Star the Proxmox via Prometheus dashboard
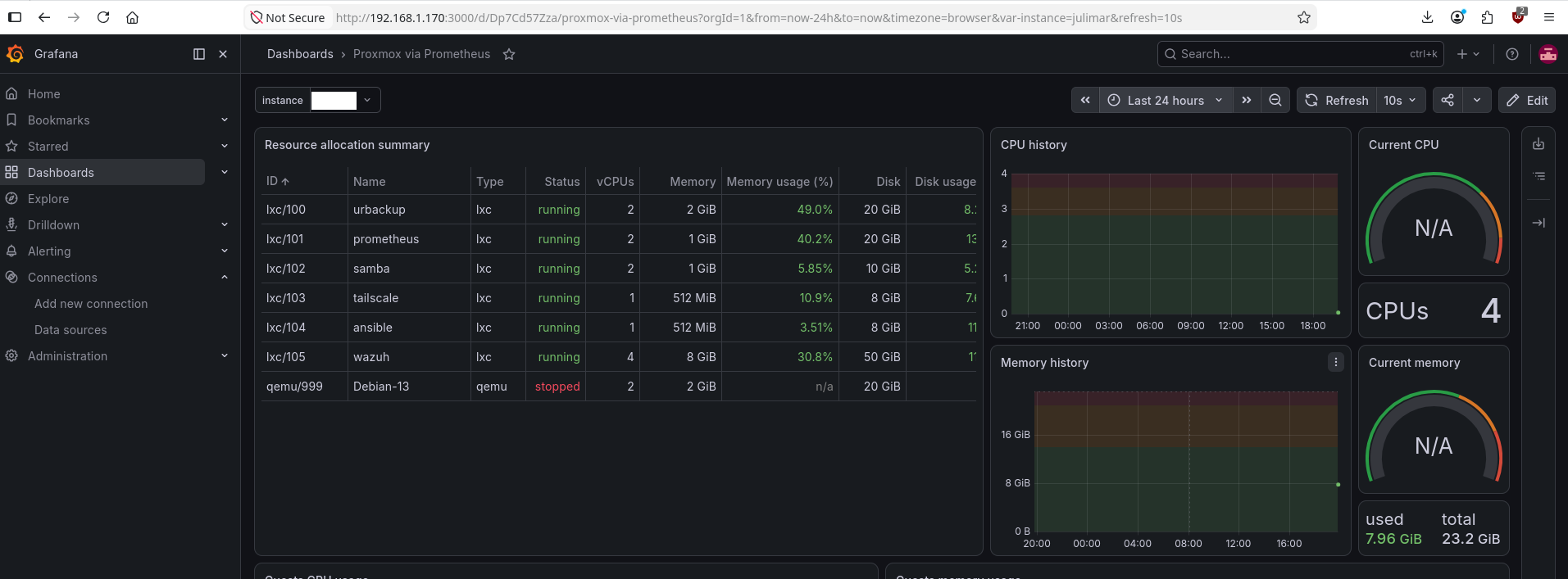The height and width of the screenshot is (579, 1568). click(509, 54)
